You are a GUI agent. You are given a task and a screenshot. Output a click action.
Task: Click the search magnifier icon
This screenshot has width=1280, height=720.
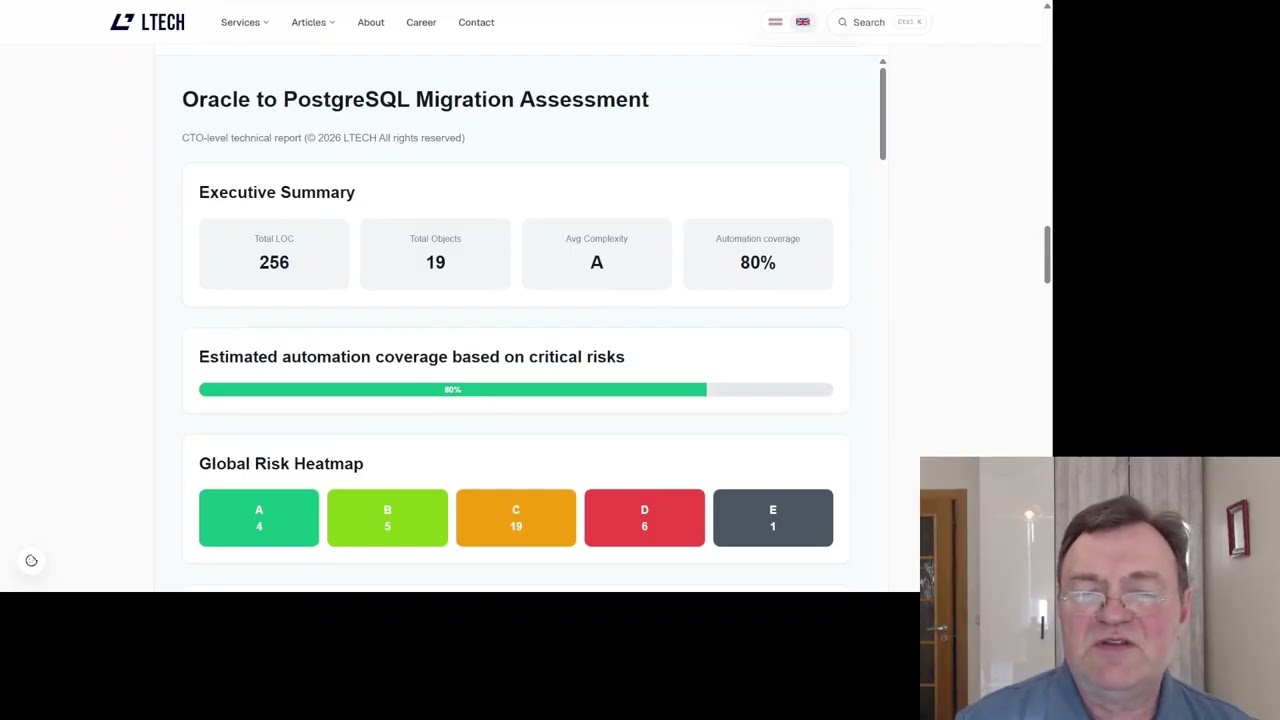[x=842, y=22]
